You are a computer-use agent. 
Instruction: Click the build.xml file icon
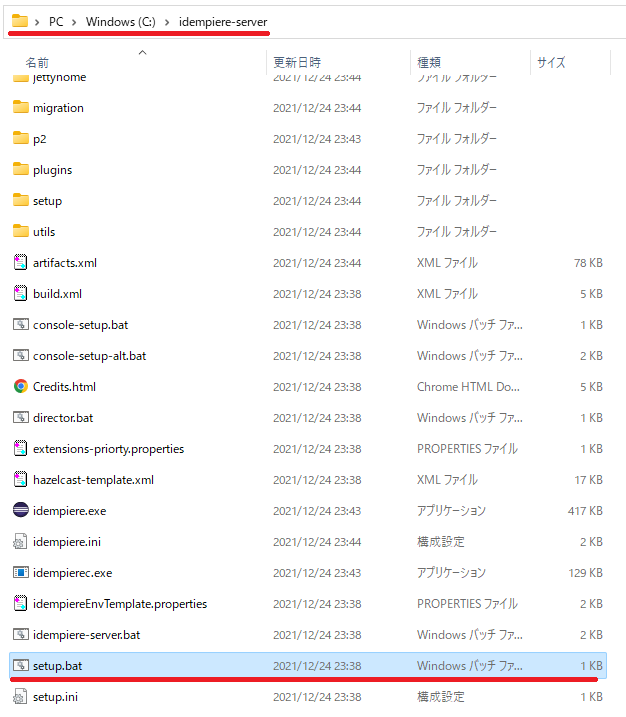coord(21,294)
